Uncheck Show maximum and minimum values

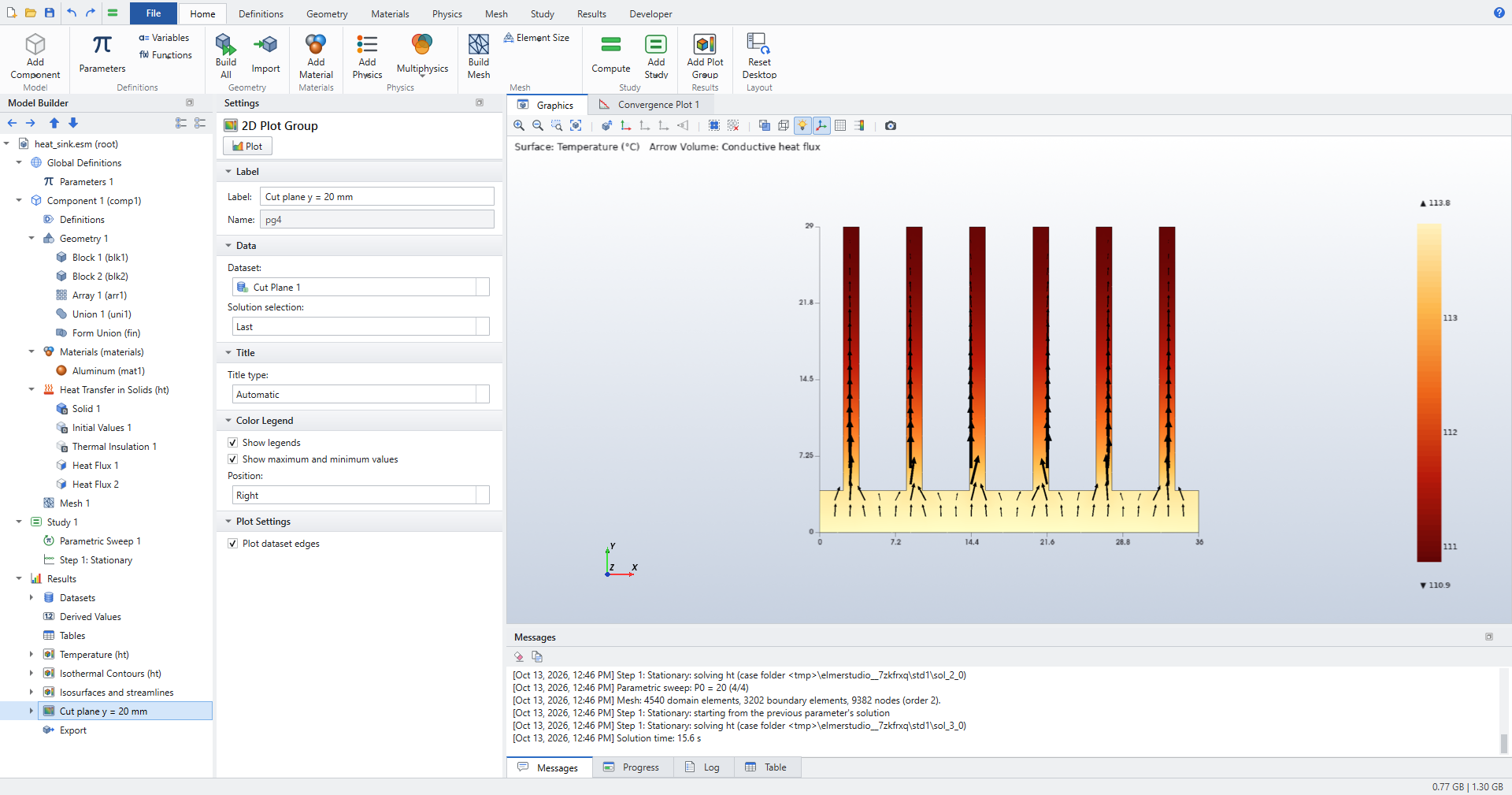[232, 459]
